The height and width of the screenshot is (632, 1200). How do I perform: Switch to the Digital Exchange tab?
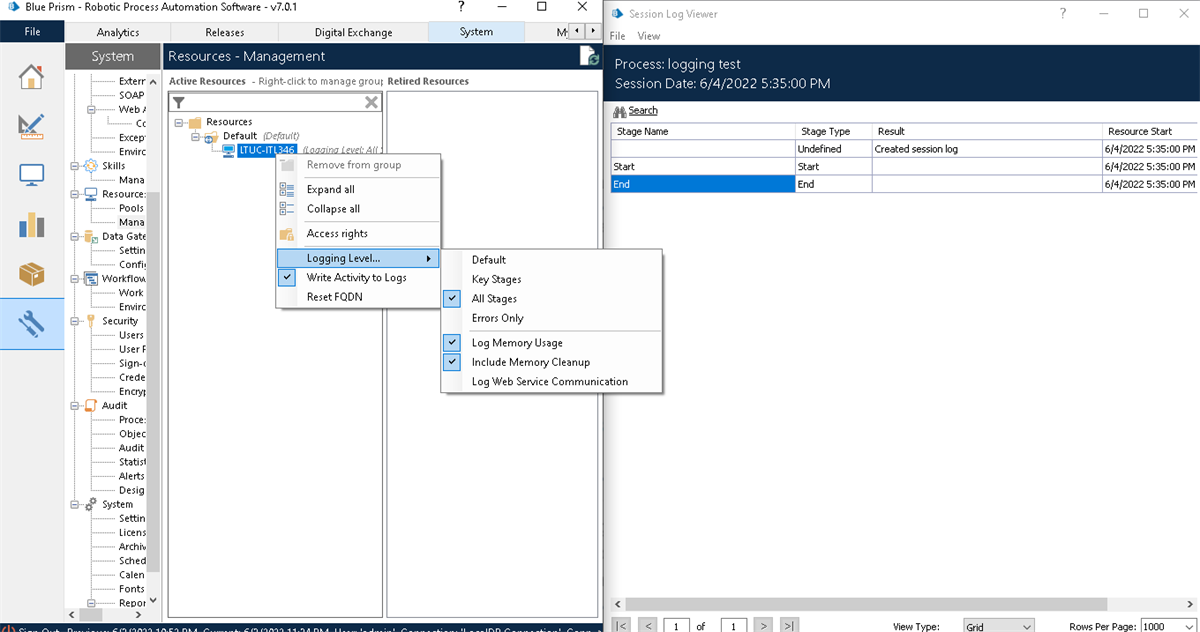352,31
